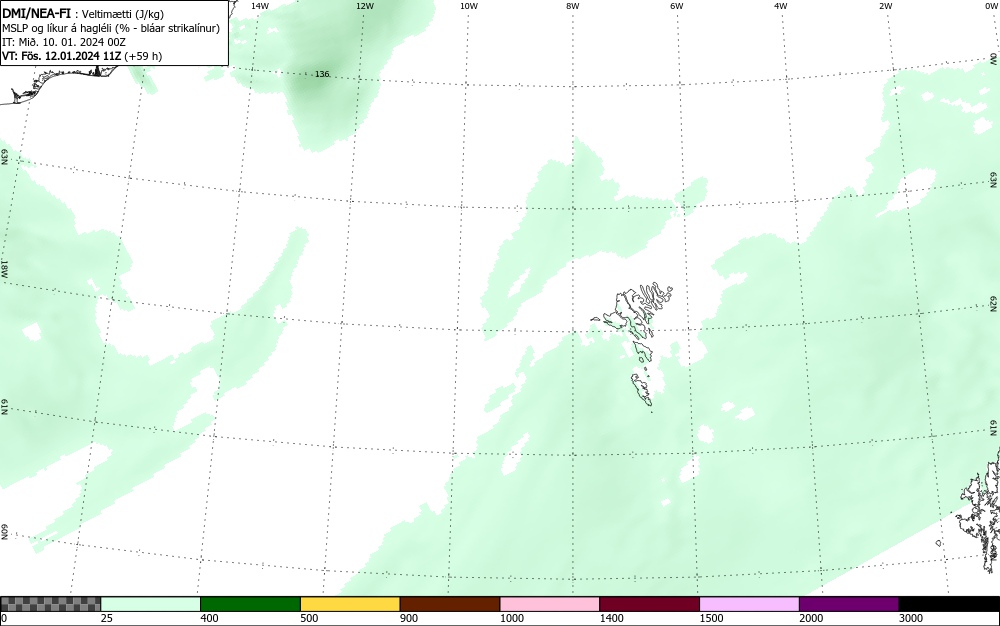
Task: Click the yellow 500–900 legend swatch
Action: pyautogui.click(x=350, y=604)
